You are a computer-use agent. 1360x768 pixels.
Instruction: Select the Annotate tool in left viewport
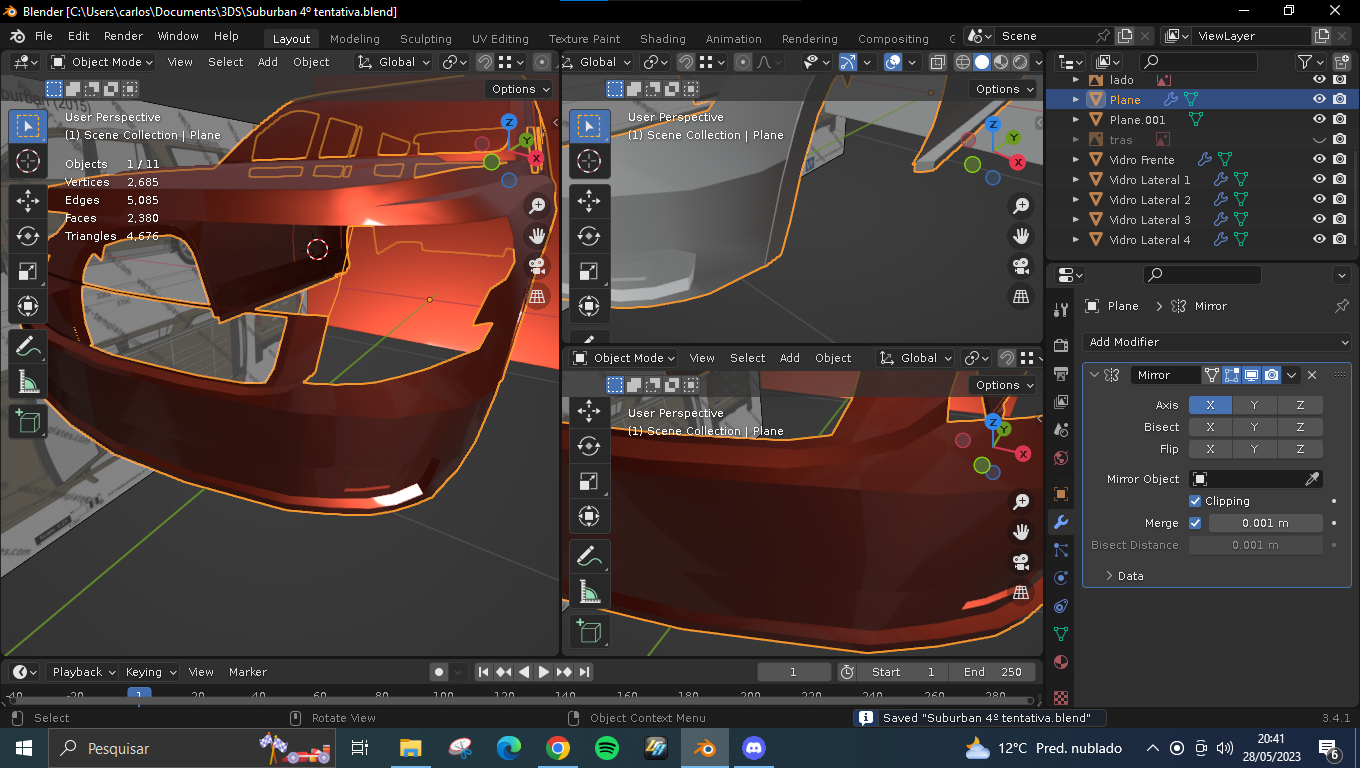tap(28, 347)
